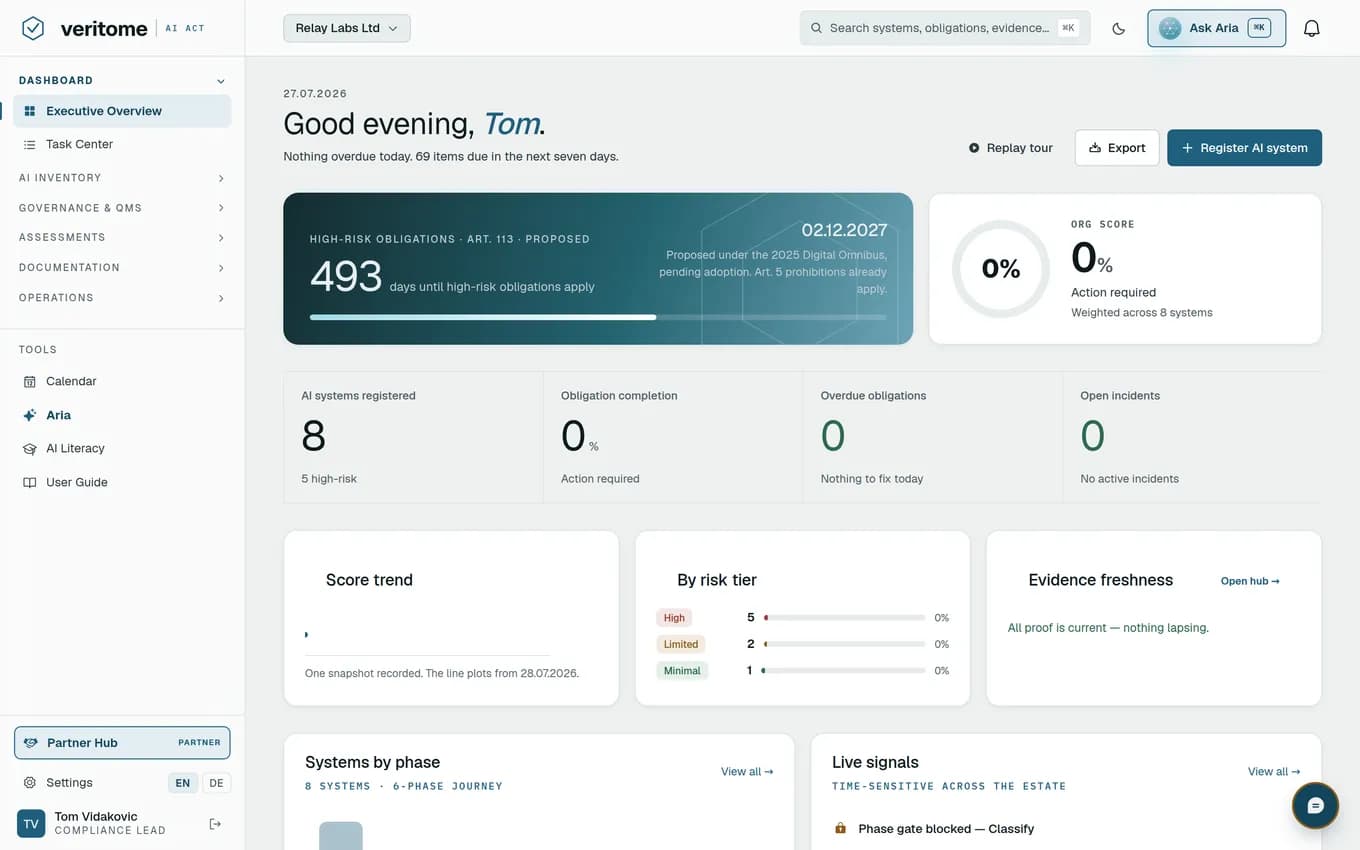Click the High risk tier progress bar
Image resolution: width=1360 pixels, height=850 pixels.
tap(844, 618)
